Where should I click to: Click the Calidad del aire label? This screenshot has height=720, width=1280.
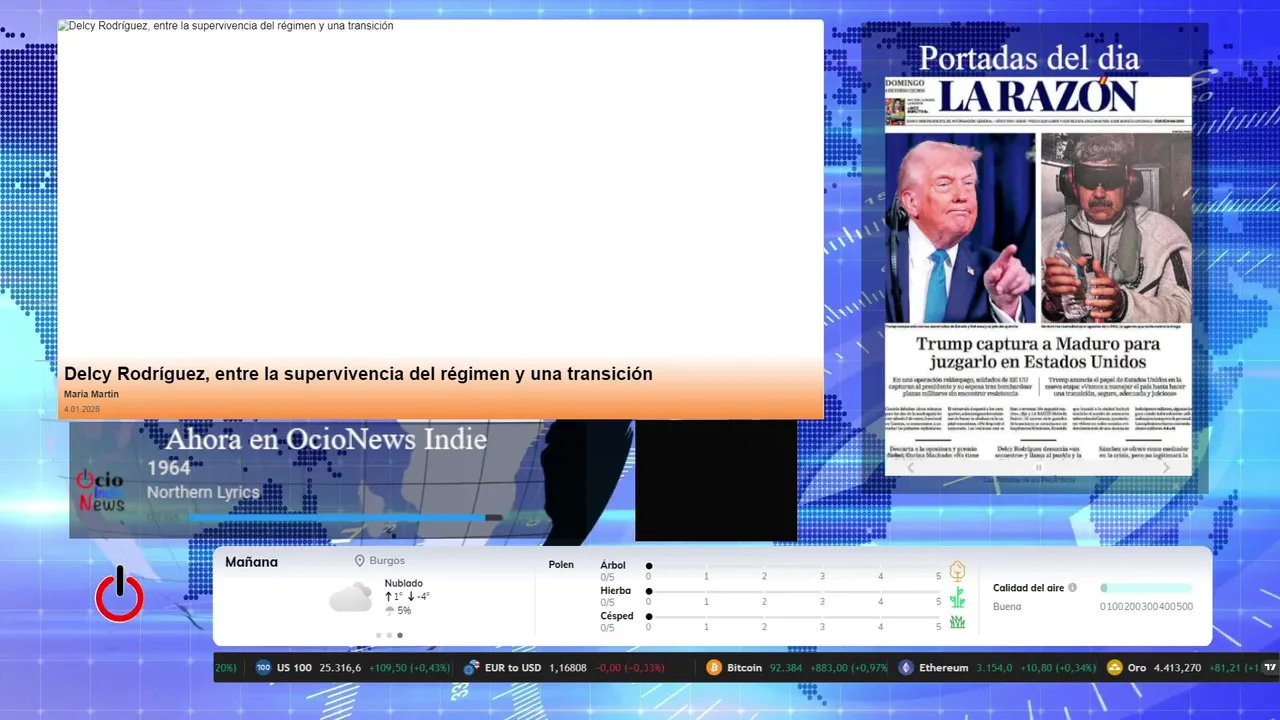coord(1028,588)
